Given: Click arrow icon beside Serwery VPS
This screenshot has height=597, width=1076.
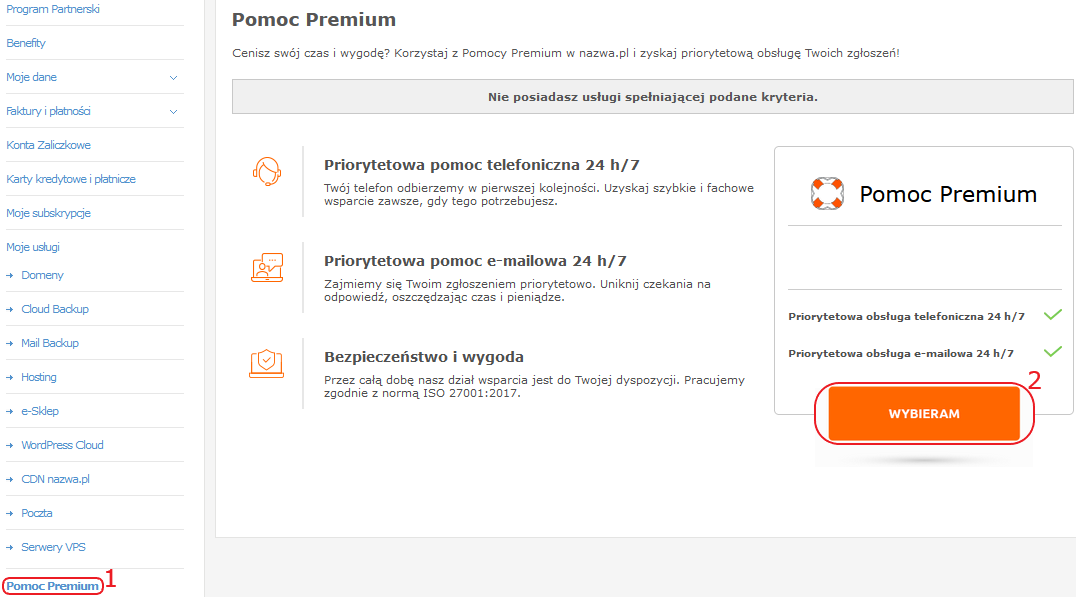Looking at the screenshot, I should (10, 548).
